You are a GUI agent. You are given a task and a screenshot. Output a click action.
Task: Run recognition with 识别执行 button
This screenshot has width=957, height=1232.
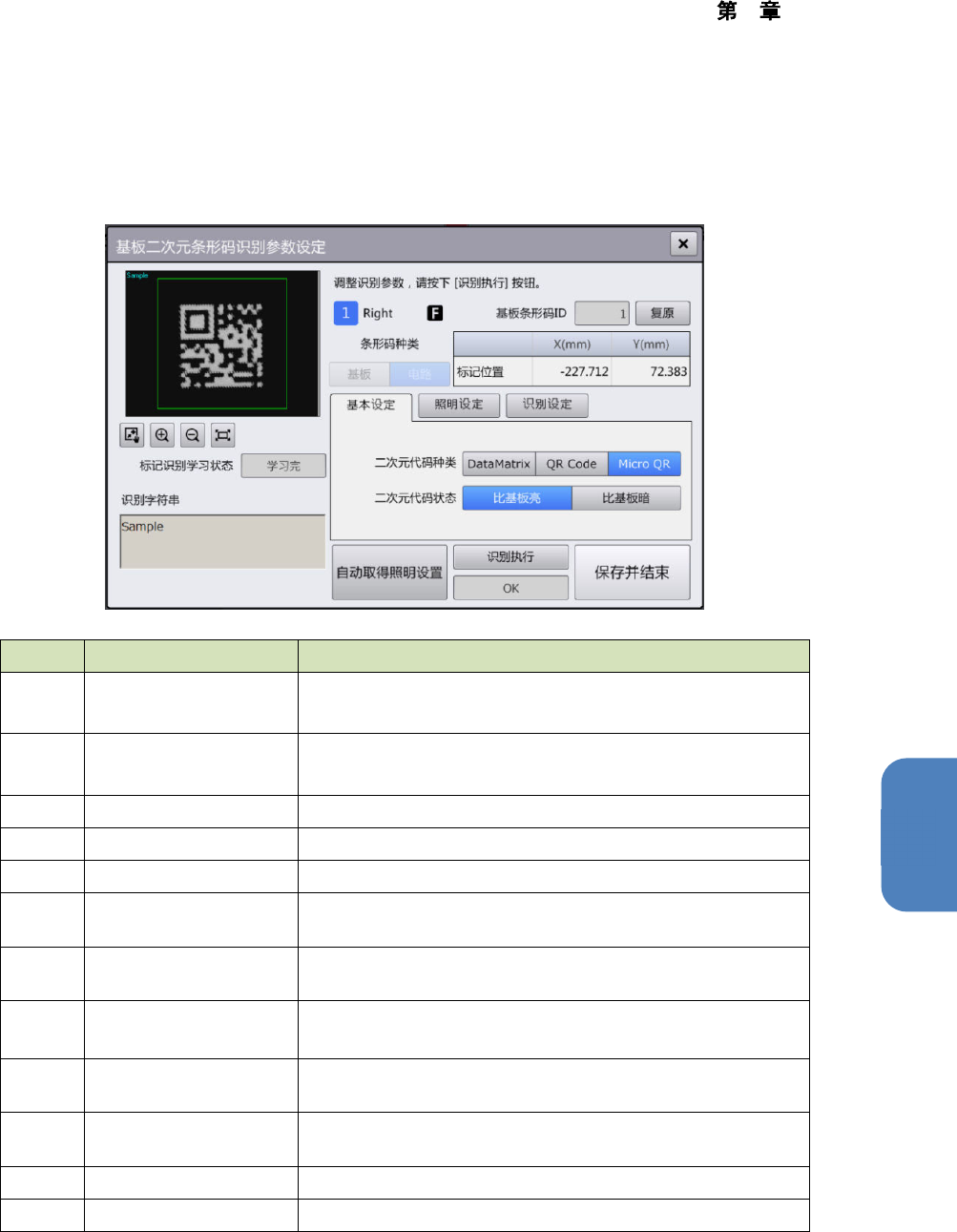pyautogui.click(x=510, y=557)
